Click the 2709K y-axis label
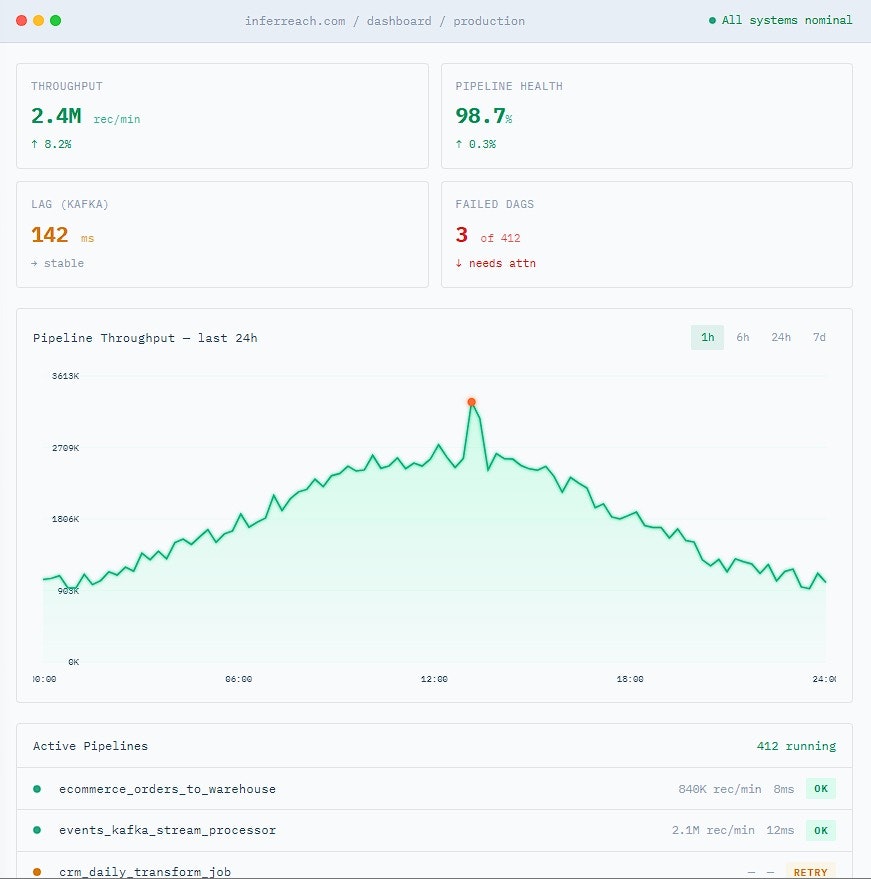This screenshot has height=879, width=871. (x=66, y=448)
